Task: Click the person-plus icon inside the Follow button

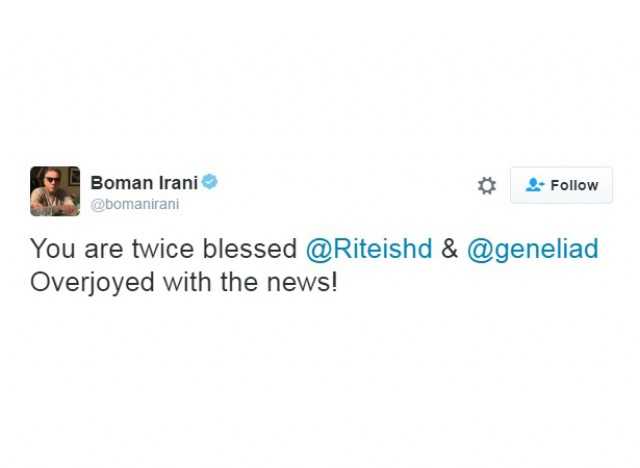Action: click(534, 185)
